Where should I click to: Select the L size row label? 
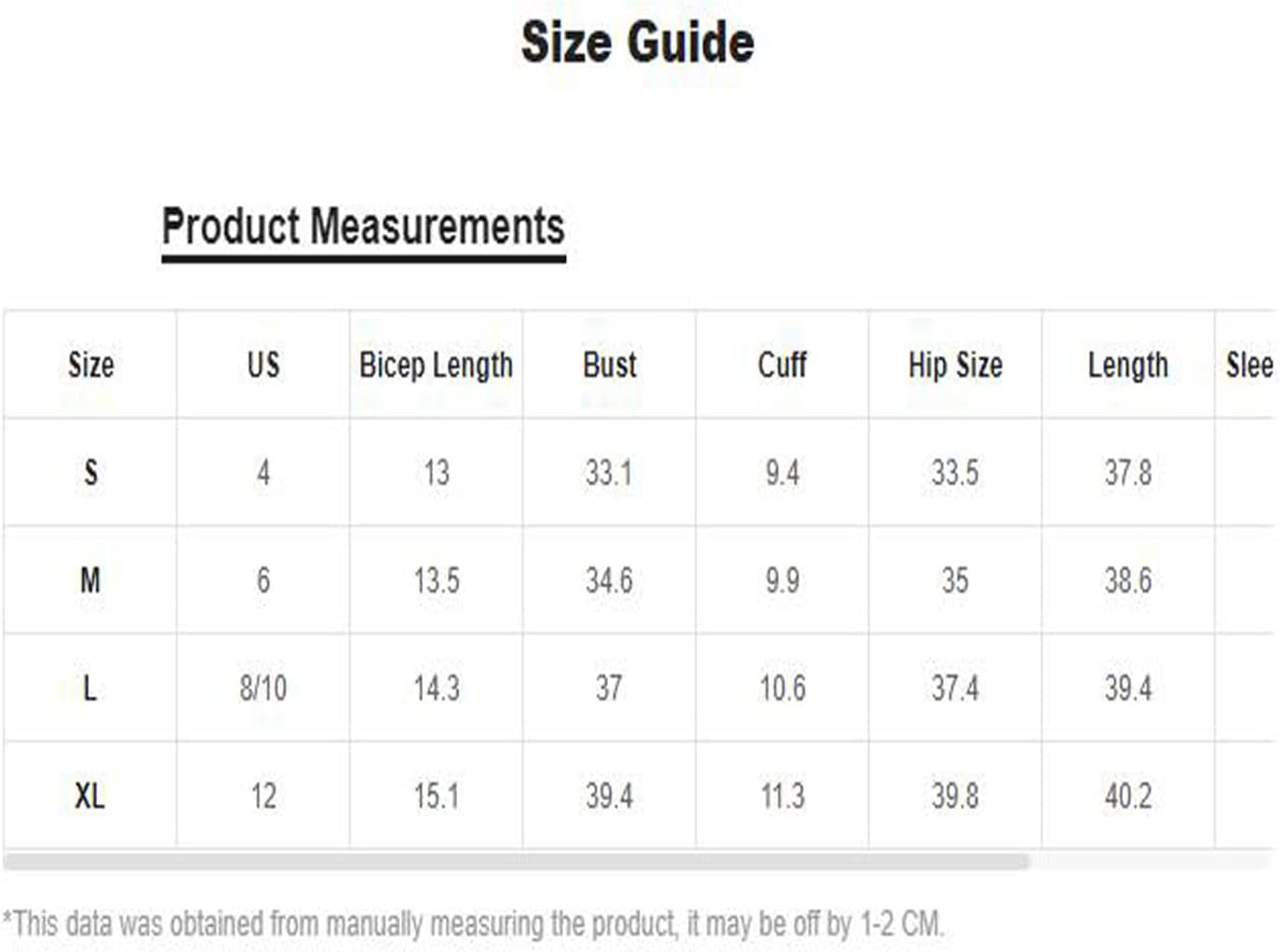tap(90, 688)
